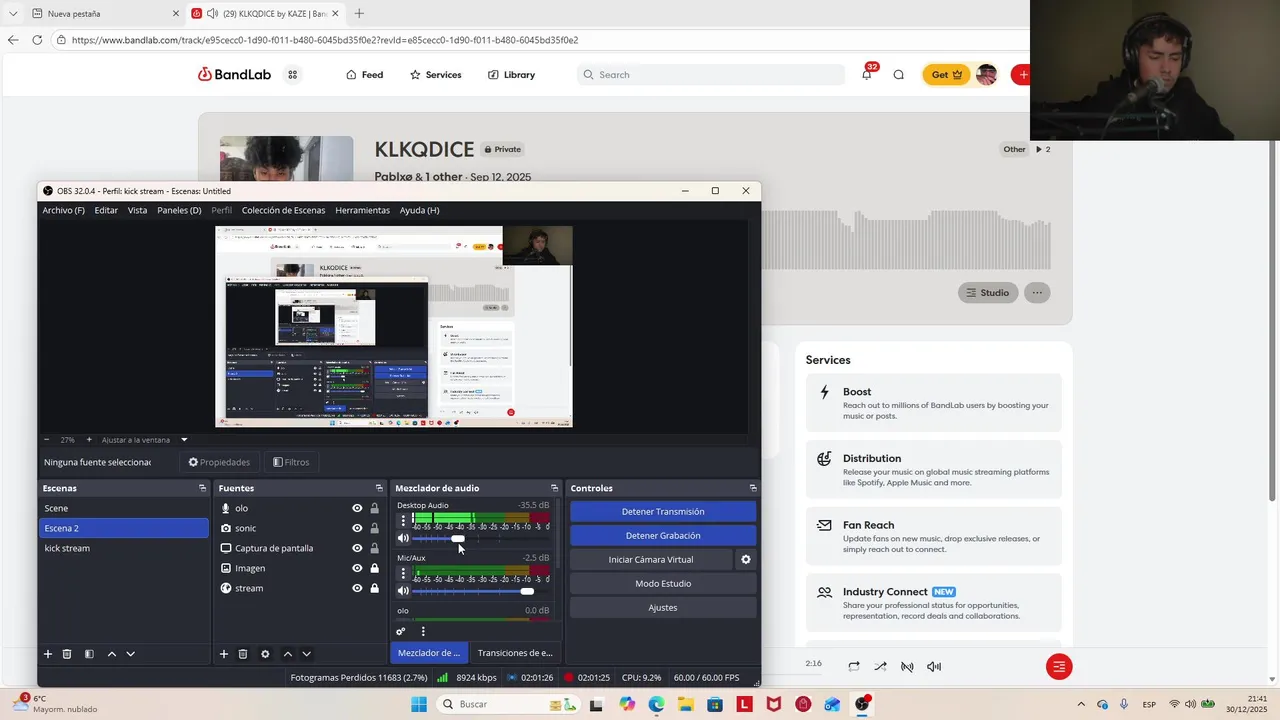The width and height of the screenshot is (1280, 720).
Task: Toggle visibility of sonic source
Action: (x=357, y=528)
